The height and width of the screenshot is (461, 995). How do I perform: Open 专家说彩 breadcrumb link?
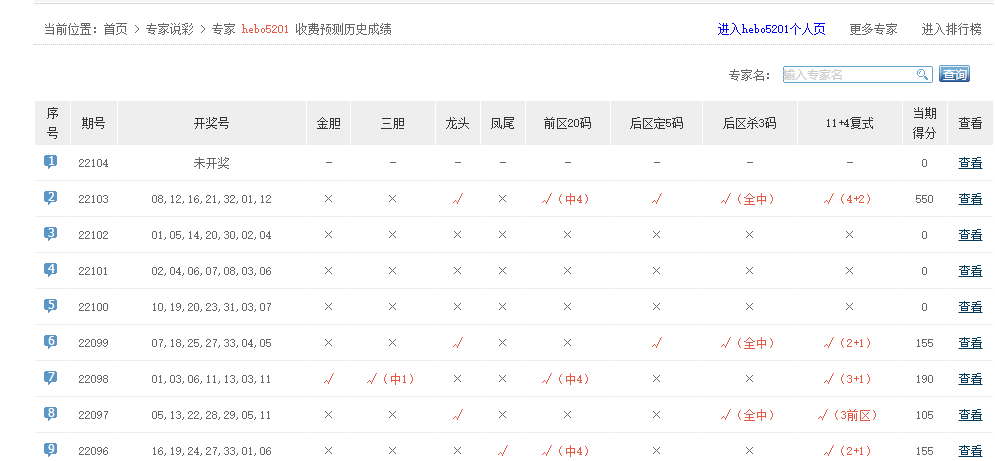click(170, 30)
